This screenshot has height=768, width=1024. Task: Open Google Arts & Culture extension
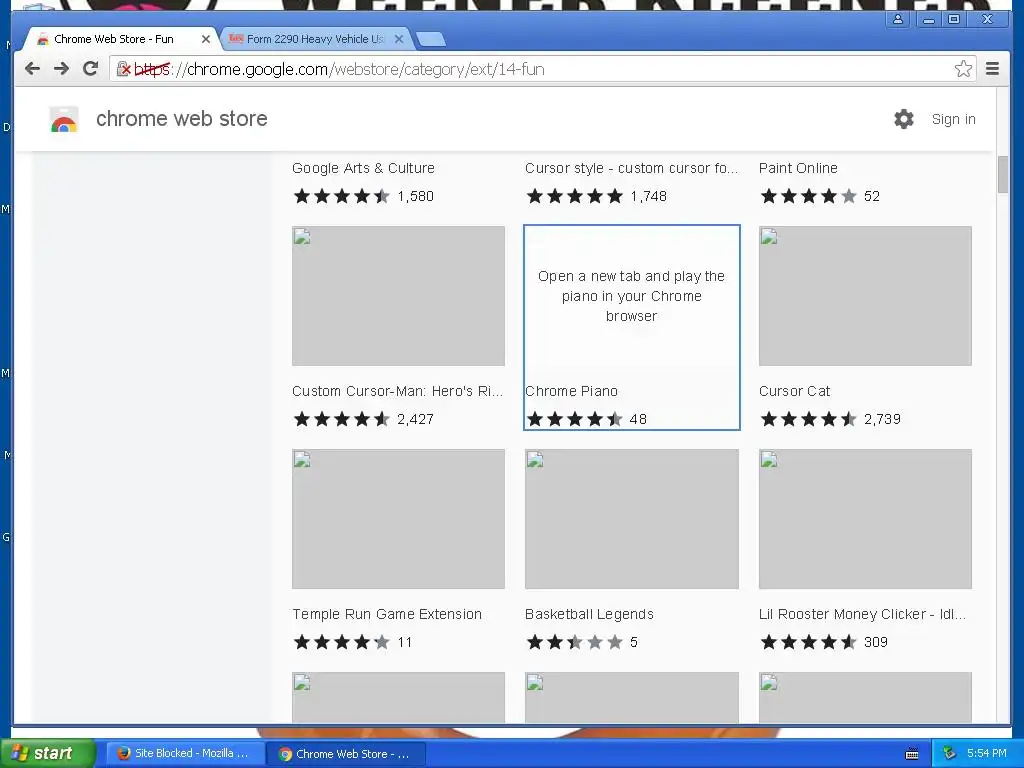(363, 168)
